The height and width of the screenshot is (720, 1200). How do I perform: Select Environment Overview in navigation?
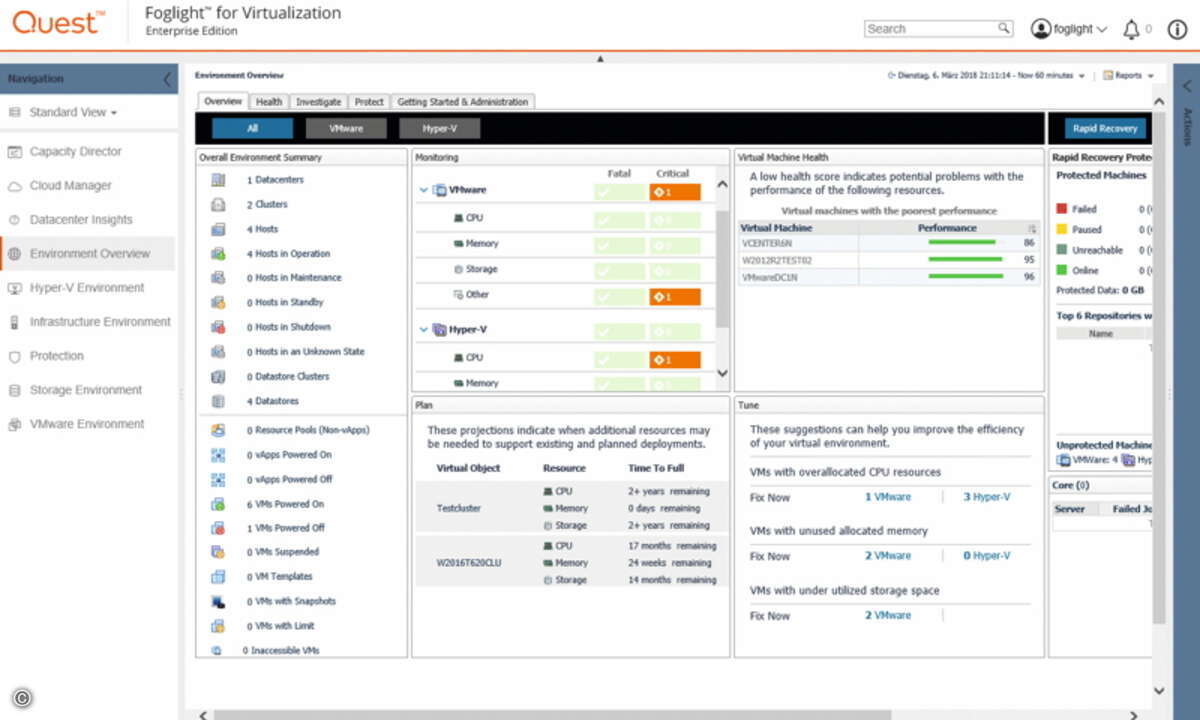[88, 254]
